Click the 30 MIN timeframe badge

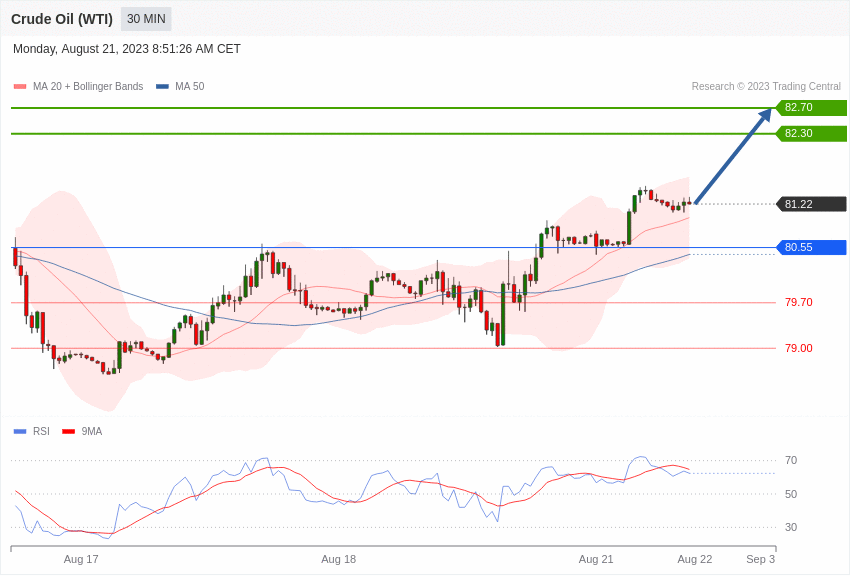(146, 19)
